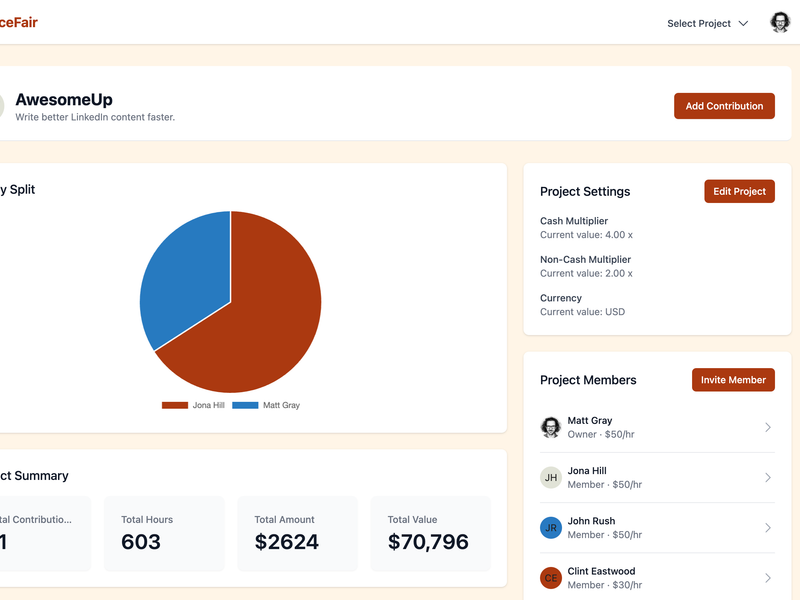800x600 pixels.
Task: Toggle Jona Hill legend item in chart
Action: 194,405
